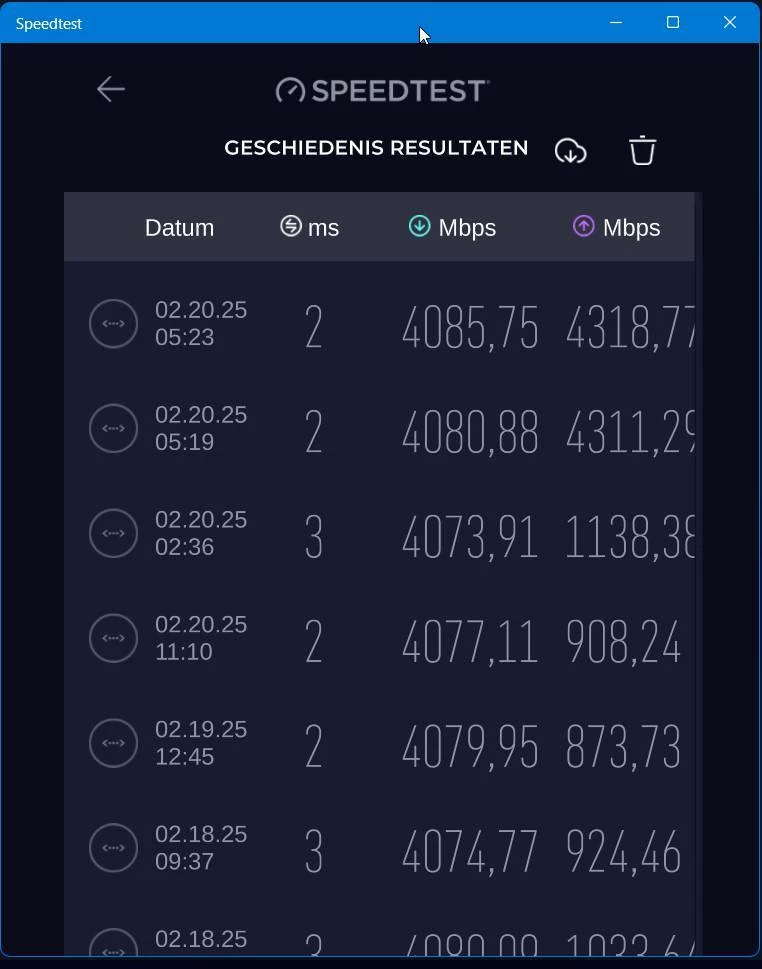This screenshot has width=762, height=969.
Task: Sort by the Datum column header
Action: [x=179, y=227]
